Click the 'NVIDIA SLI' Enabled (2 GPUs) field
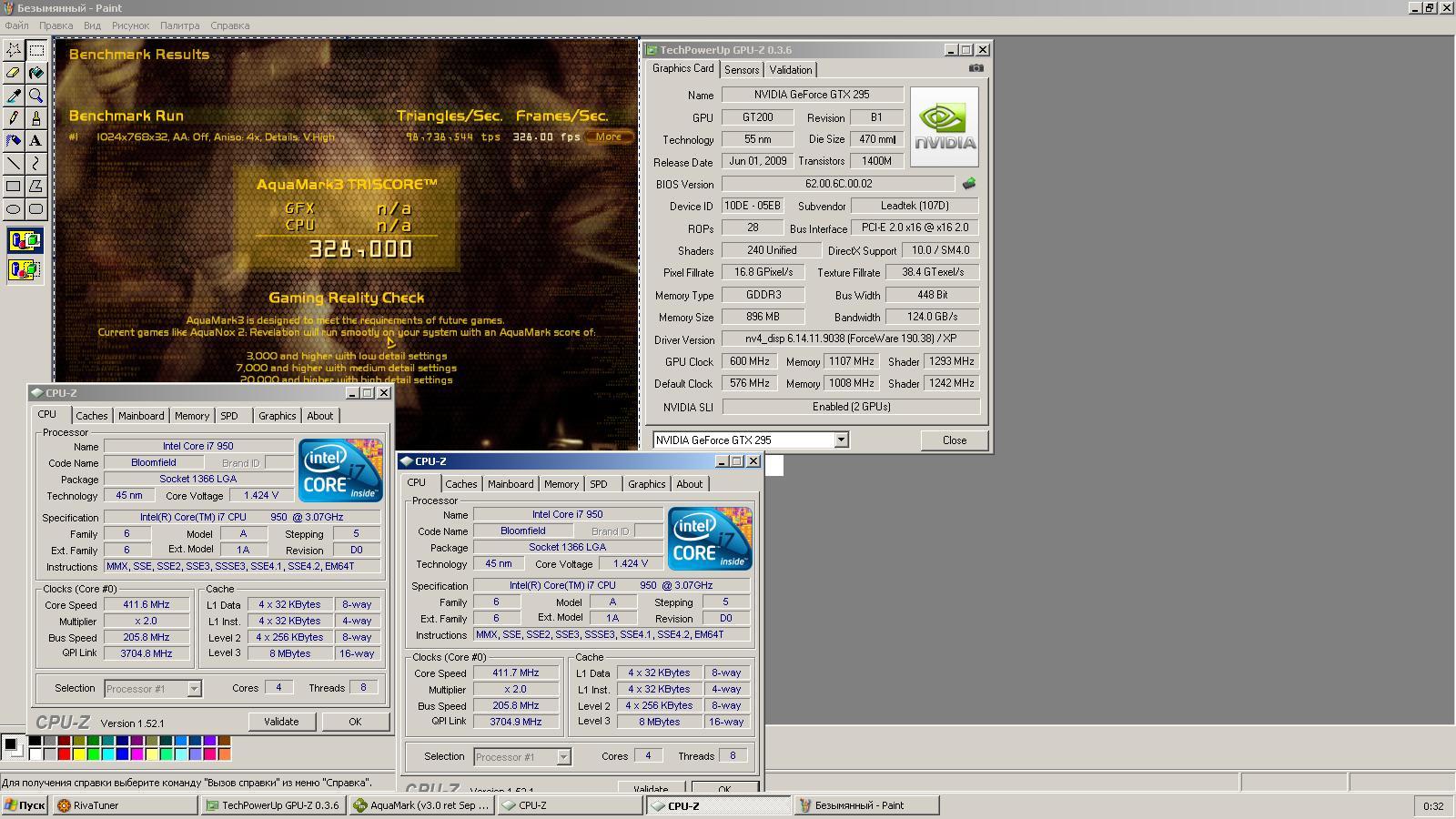 851,407
